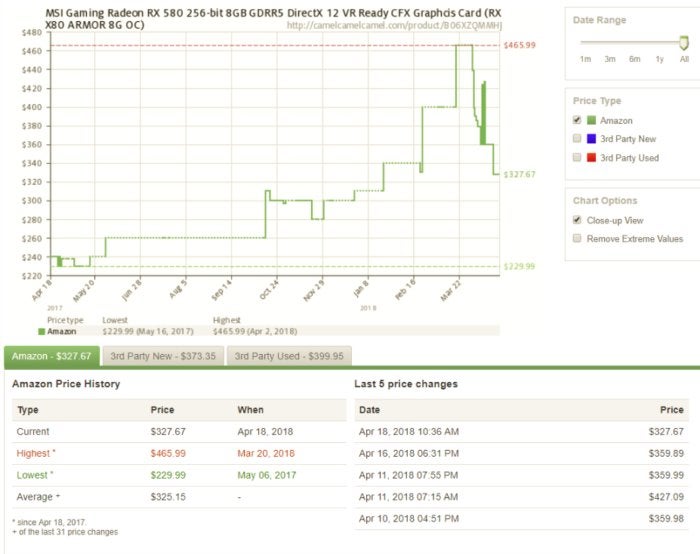Click the blue 3rd Party New swatch
Viewport: 700px width, 554px height.
coord(591,139)
